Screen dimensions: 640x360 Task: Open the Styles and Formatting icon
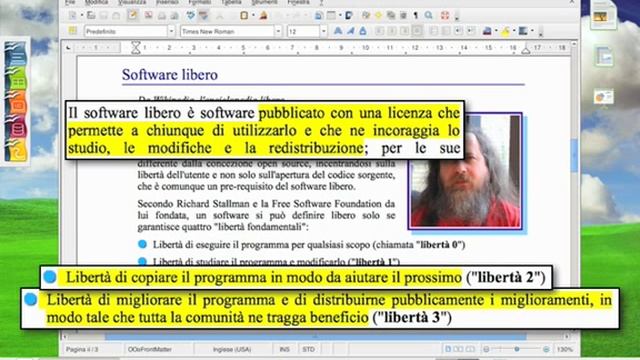[x=73, y=31]
